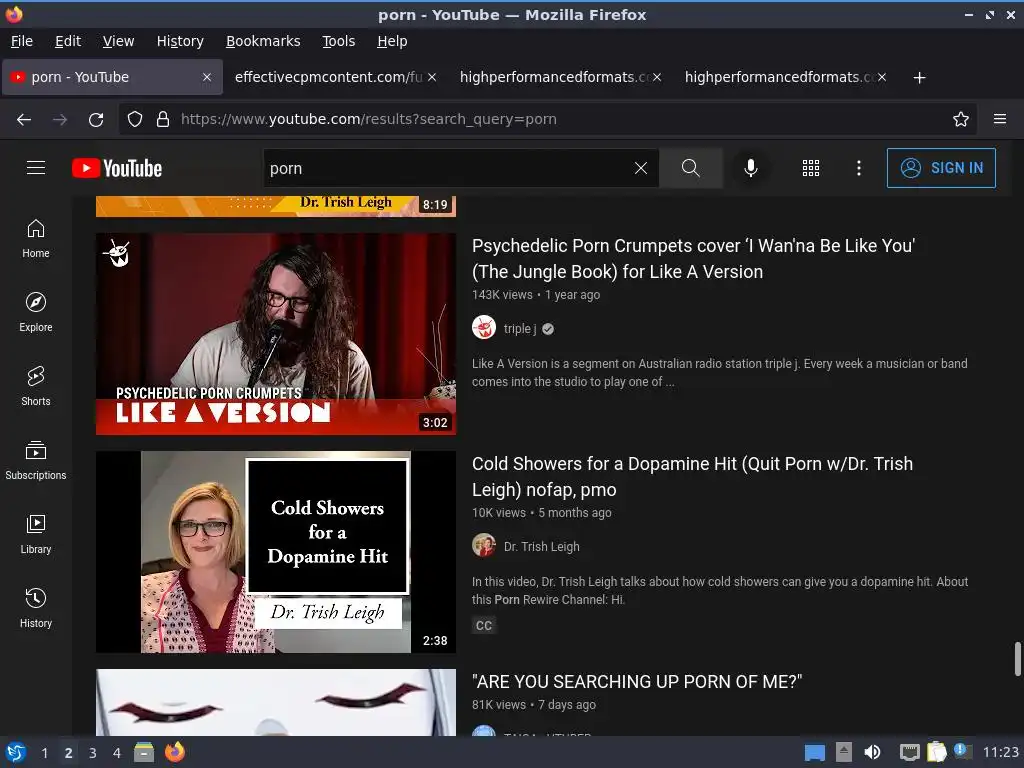Open the Firefox application menu
Viewport: 1024px width, 768px height.
[x=1000, y=119]
